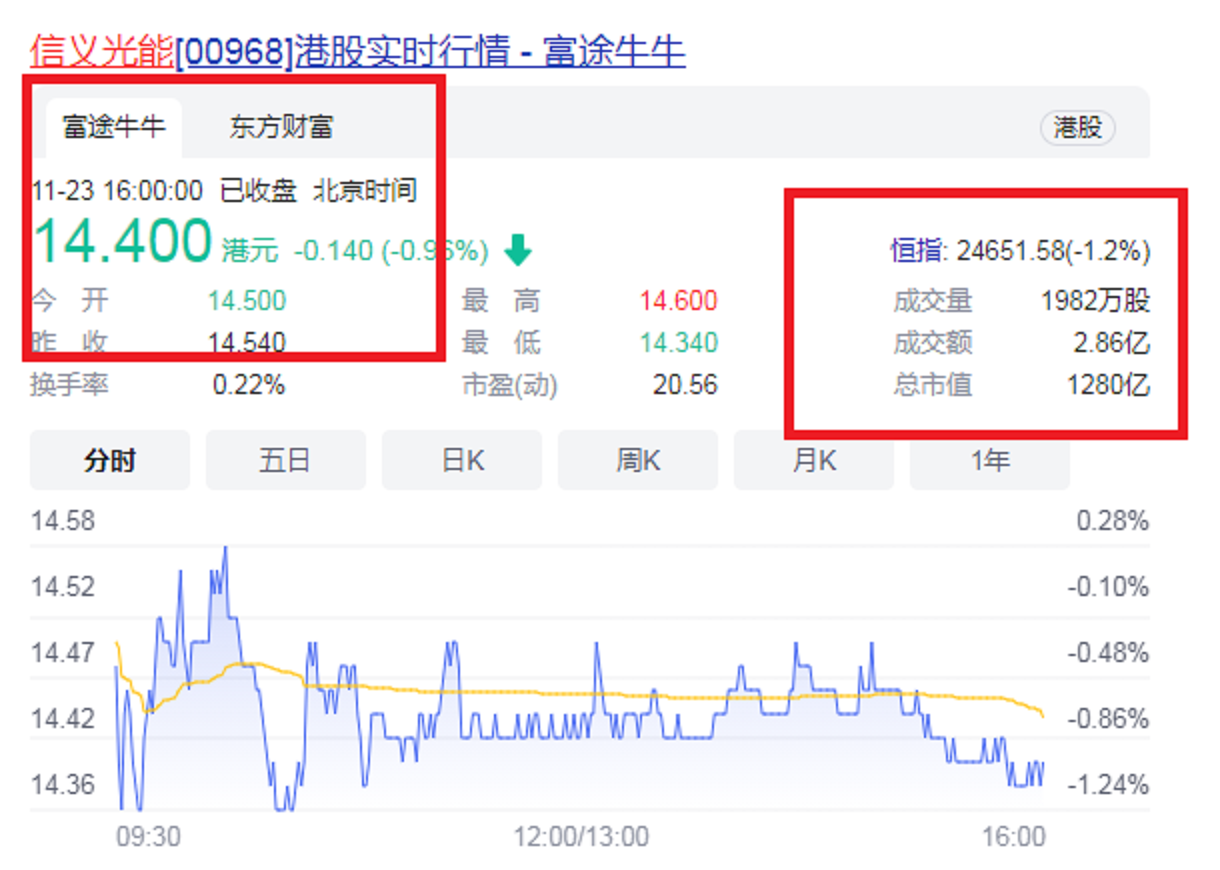Click the 北京时间 label

point(365,190)
